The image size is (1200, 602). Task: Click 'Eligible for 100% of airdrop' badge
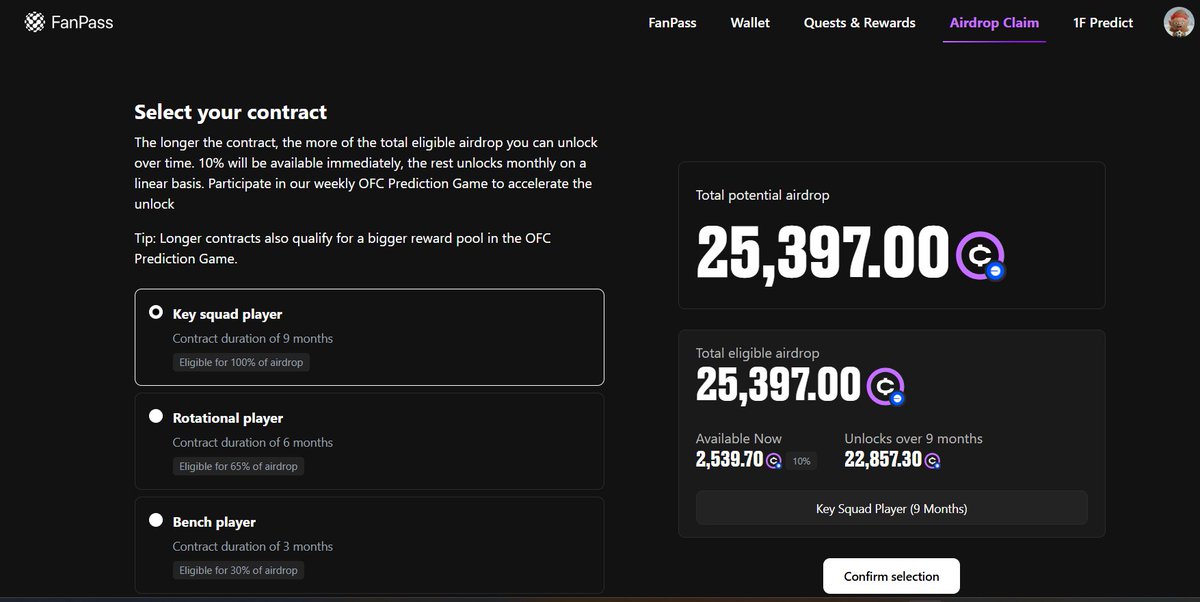coord(241,362)
